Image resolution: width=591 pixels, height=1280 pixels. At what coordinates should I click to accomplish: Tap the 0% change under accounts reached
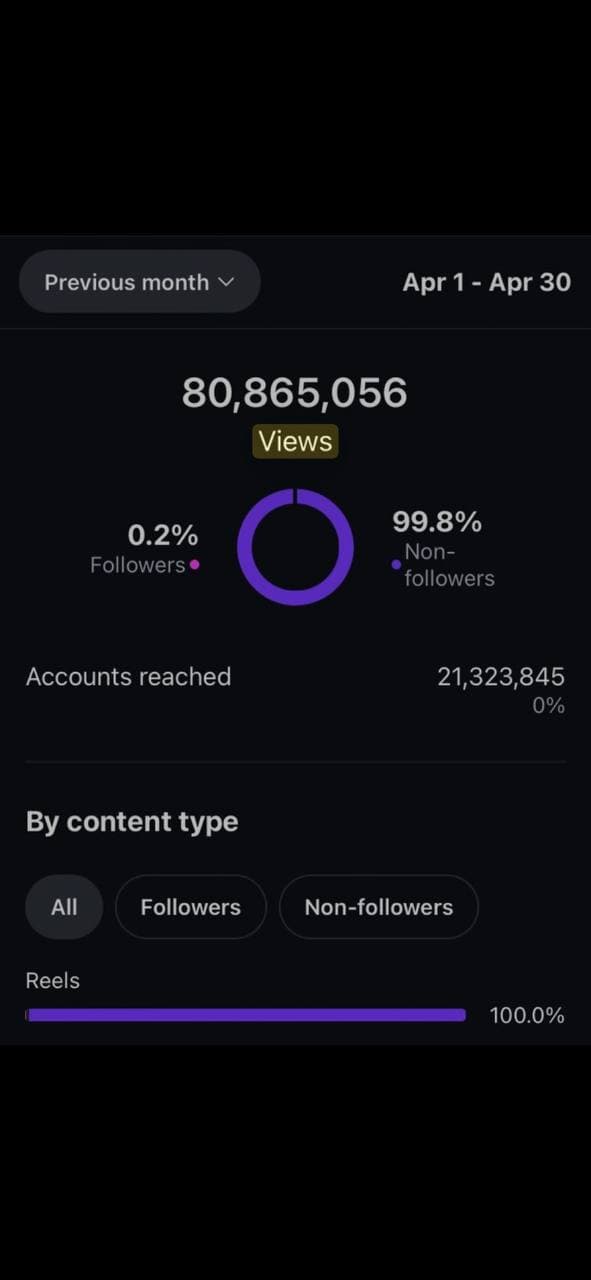pyautogui.click(x=549, y=706)
